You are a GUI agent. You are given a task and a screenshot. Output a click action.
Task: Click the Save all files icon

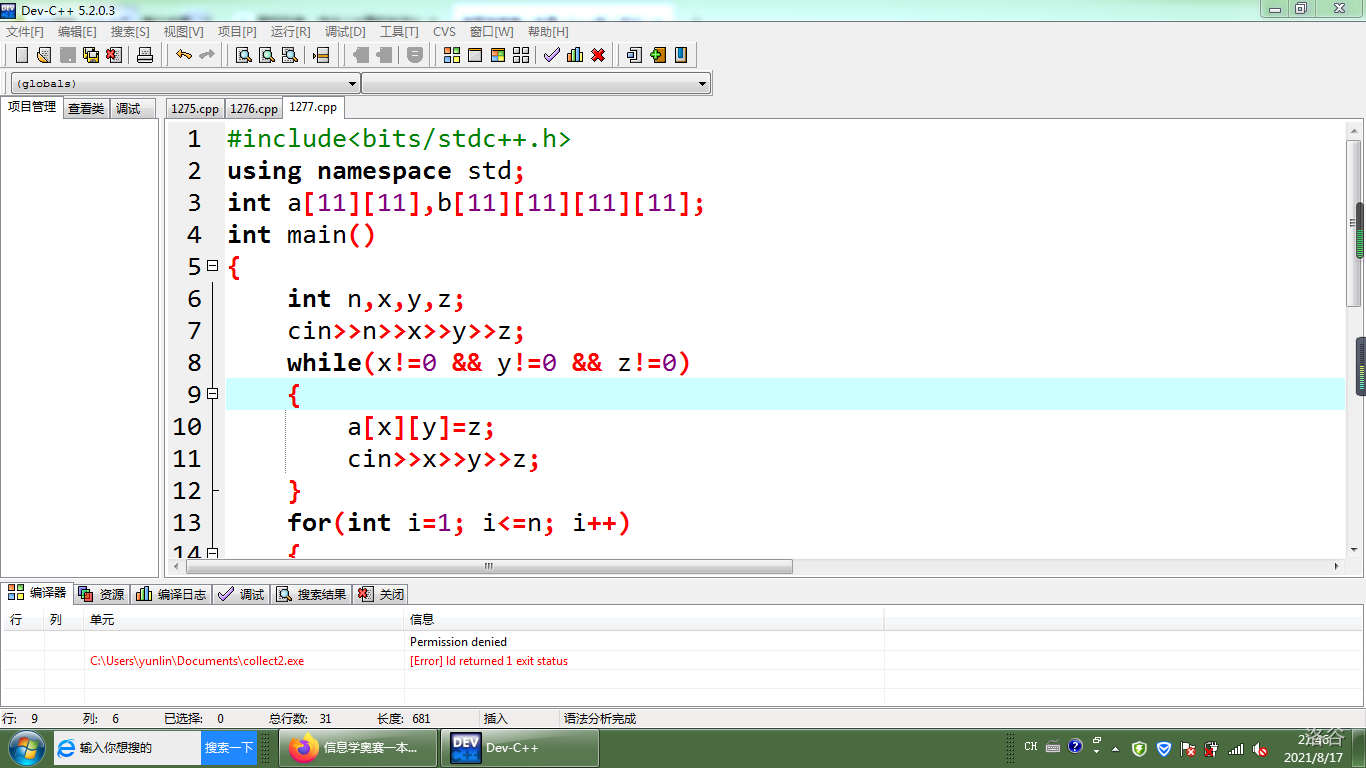click(91, 55)
